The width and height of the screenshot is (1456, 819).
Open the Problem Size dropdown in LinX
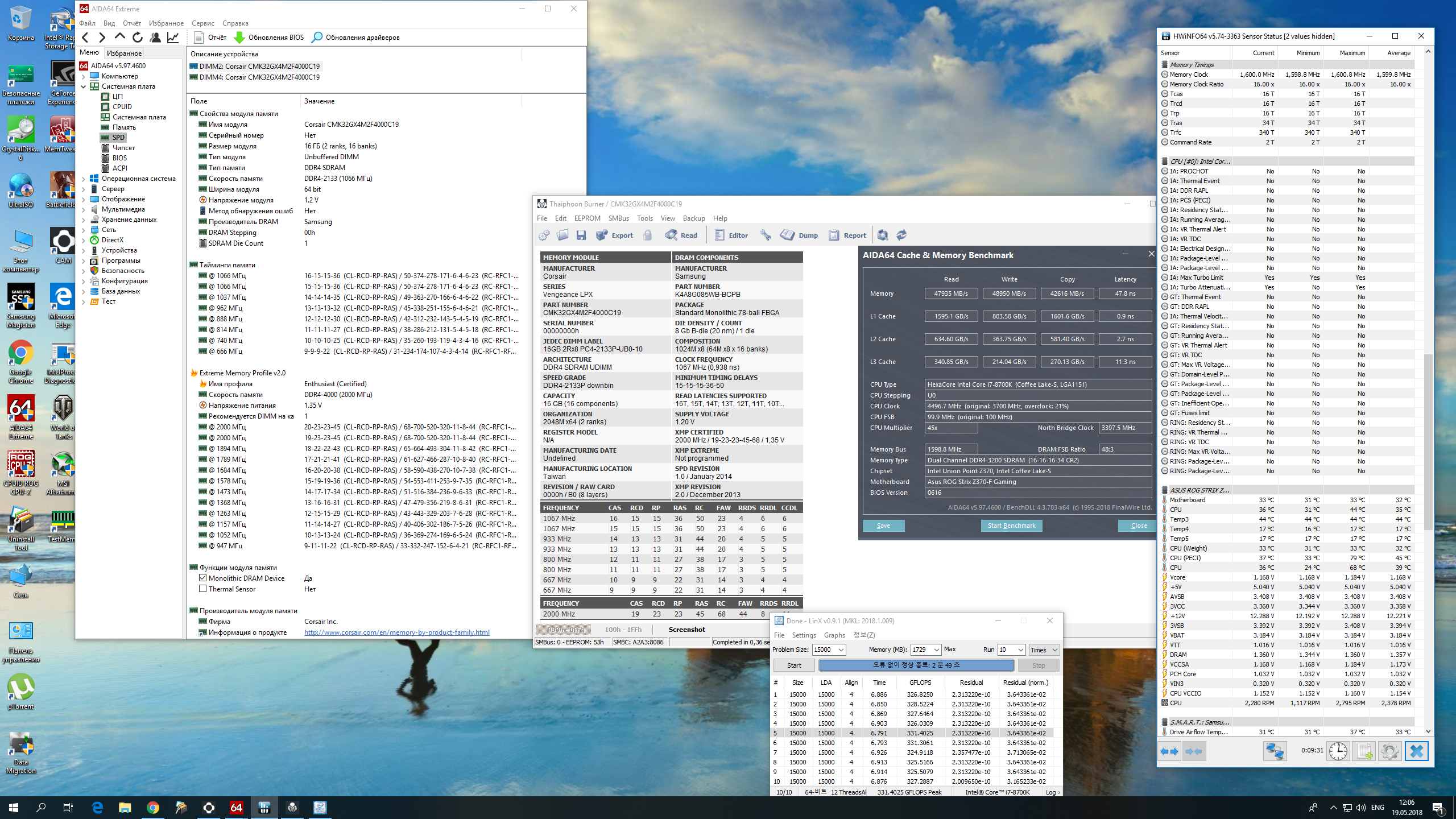point(841,650)
